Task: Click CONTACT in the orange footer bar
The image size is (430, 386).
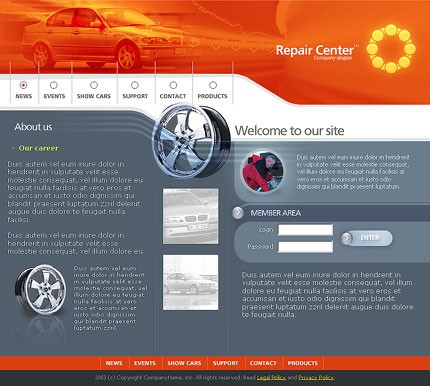Action: click(263, 363)
